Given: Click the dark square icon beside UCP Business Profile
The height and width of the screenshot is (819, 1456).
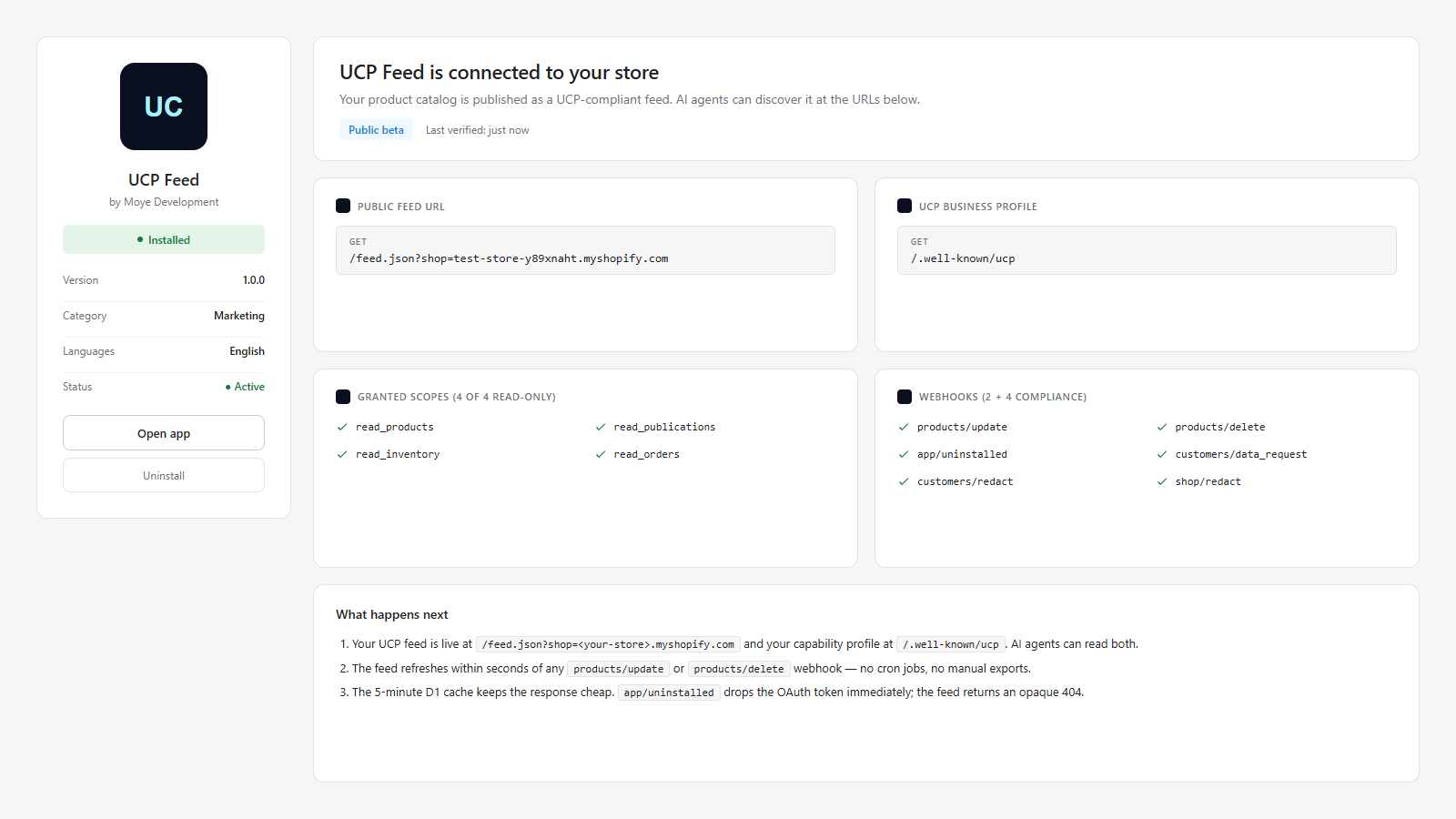Looking at the screenshot, I should point(905,206).
